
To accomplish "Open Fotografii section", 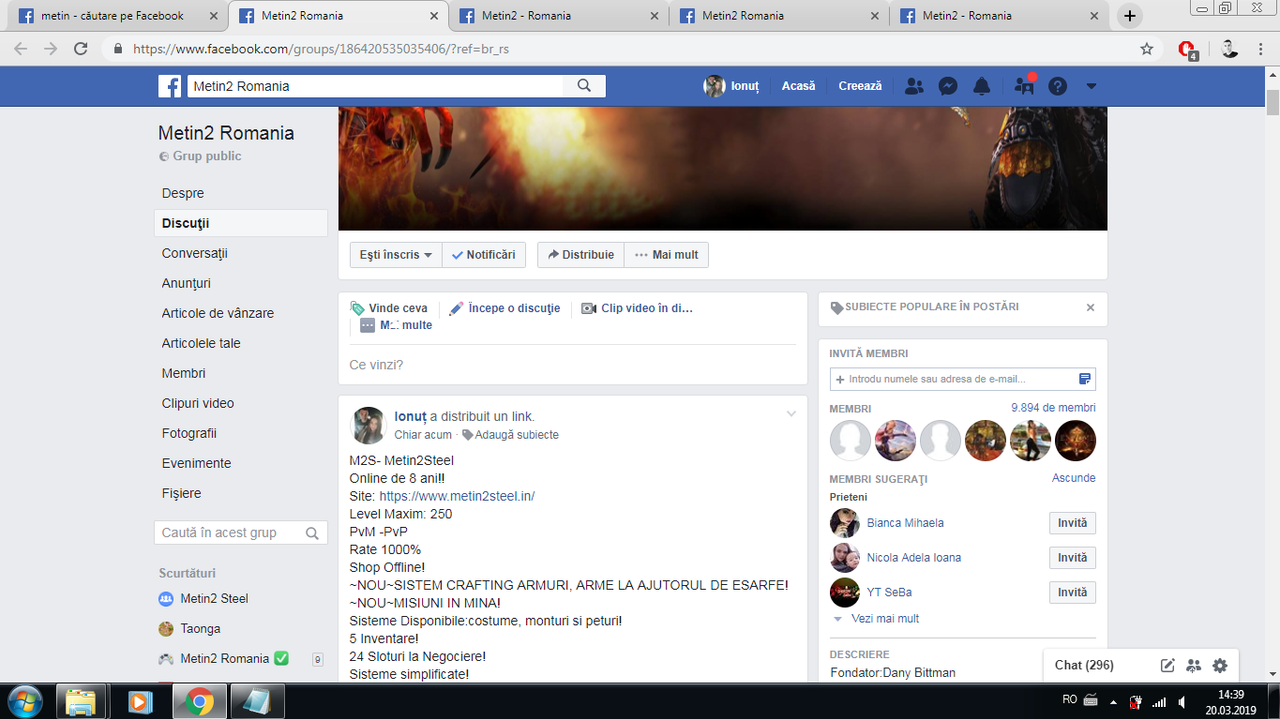I will pyautogui.click(x=189, y=433).
